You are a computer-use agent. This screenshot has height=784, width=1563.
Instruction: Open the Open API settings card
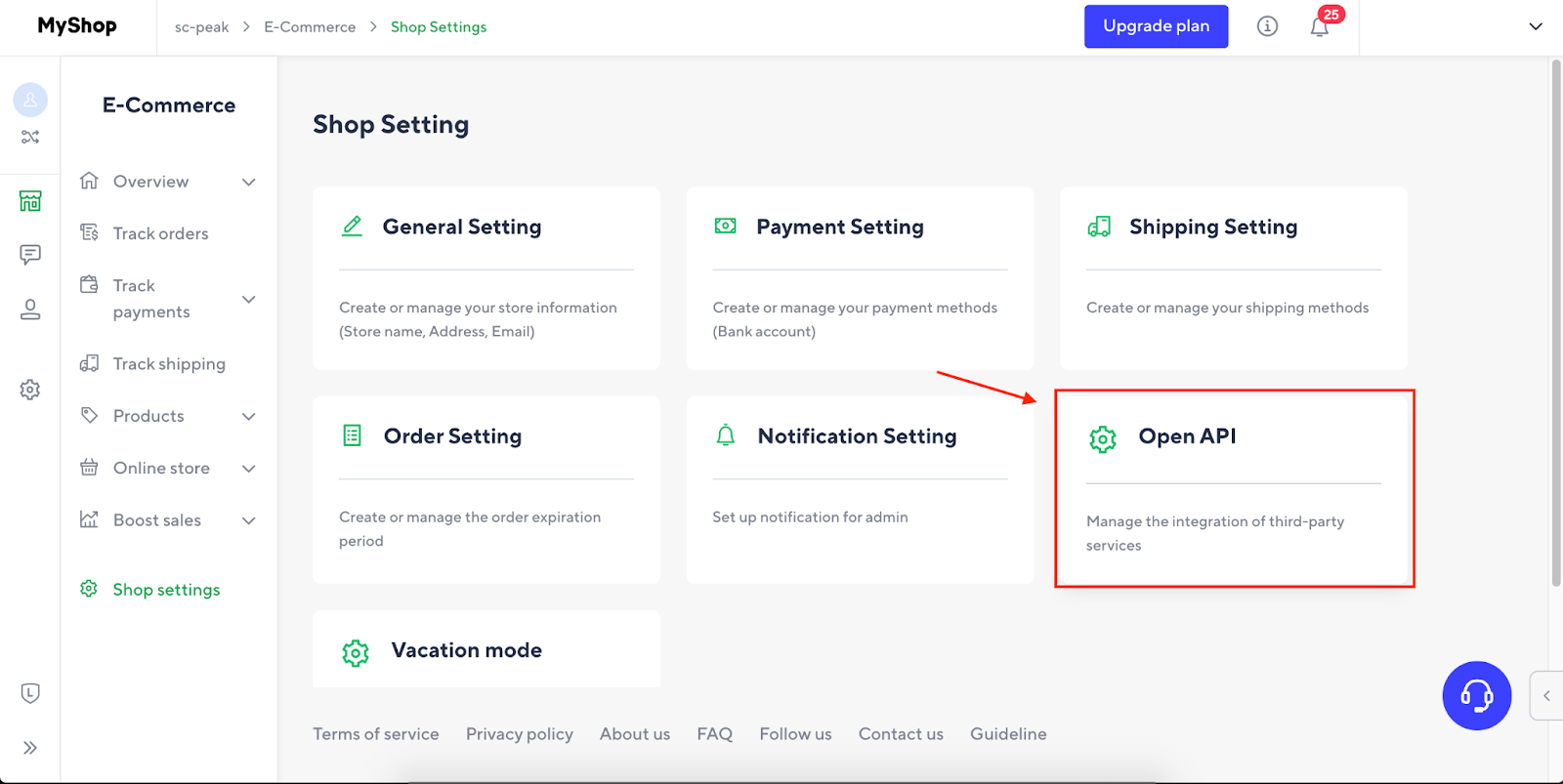(1234, 488)
